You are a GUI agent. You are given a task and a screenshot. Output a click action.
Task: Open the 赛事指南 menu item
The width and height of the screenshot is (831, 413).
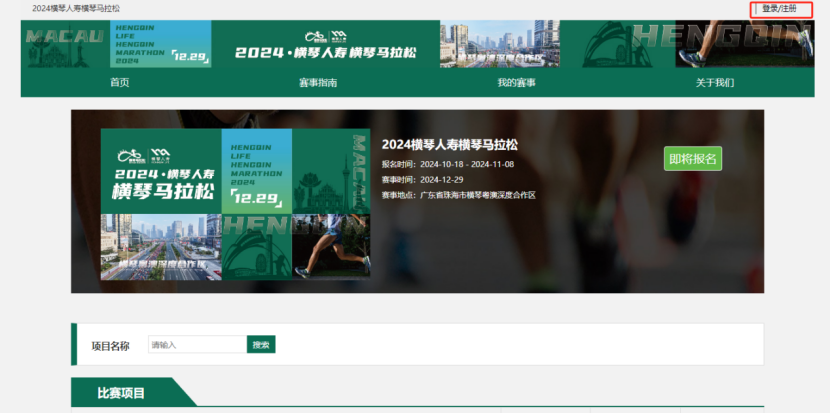318,83
